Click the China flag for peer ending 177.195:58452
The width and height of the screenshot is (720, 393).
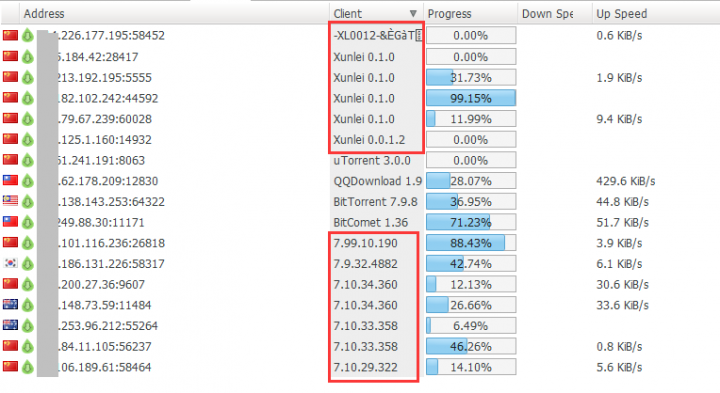click(10, 35)
